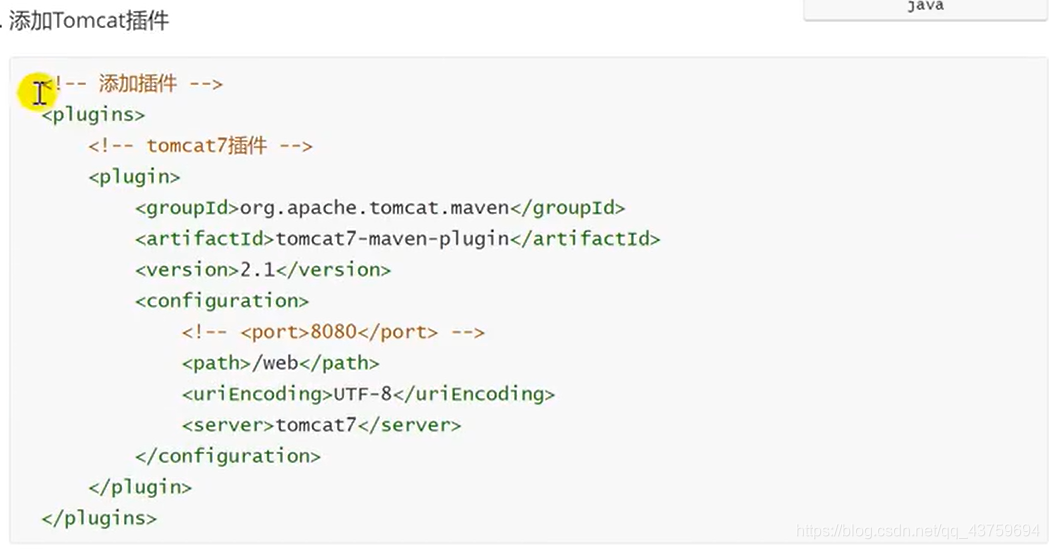Click the opening <plugin> tag line
Screen dimensions: 1049x549
134,177
